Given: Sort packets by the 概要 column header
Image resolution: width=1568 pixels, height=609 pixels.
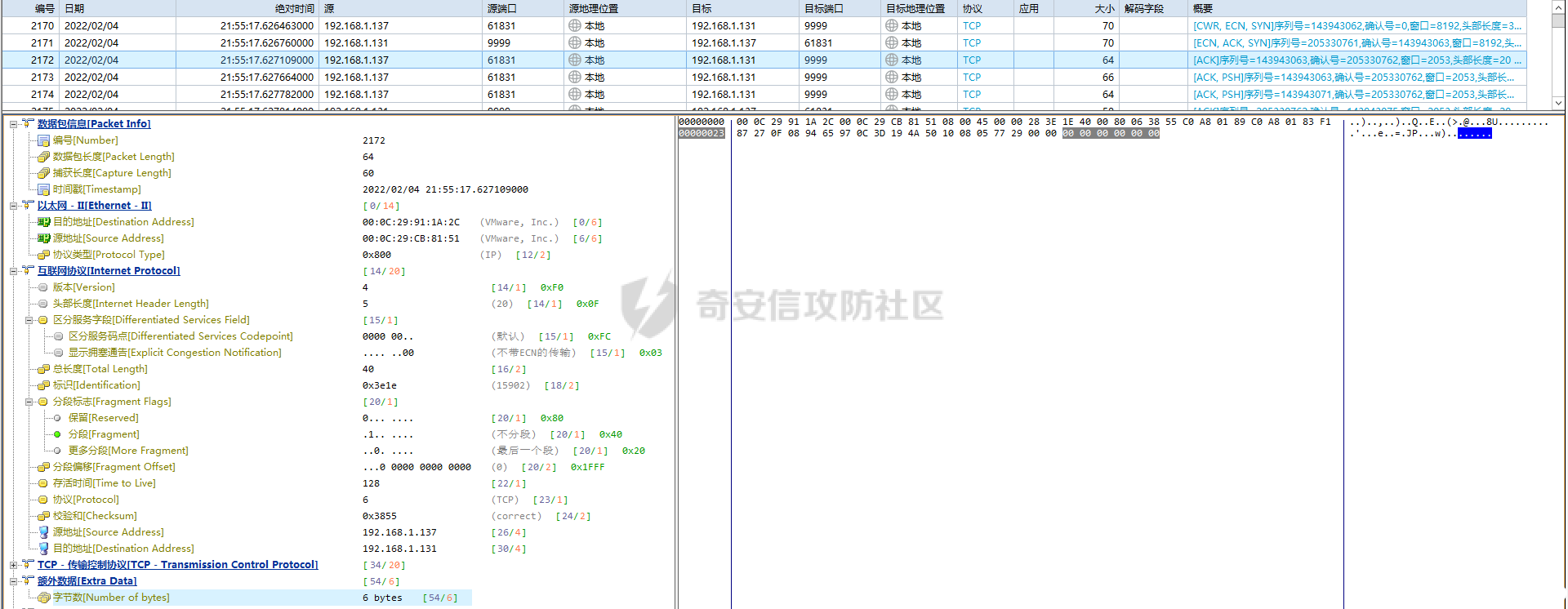Looking at the screenshot, I should pyautogui.click(x=1356, y=8).
